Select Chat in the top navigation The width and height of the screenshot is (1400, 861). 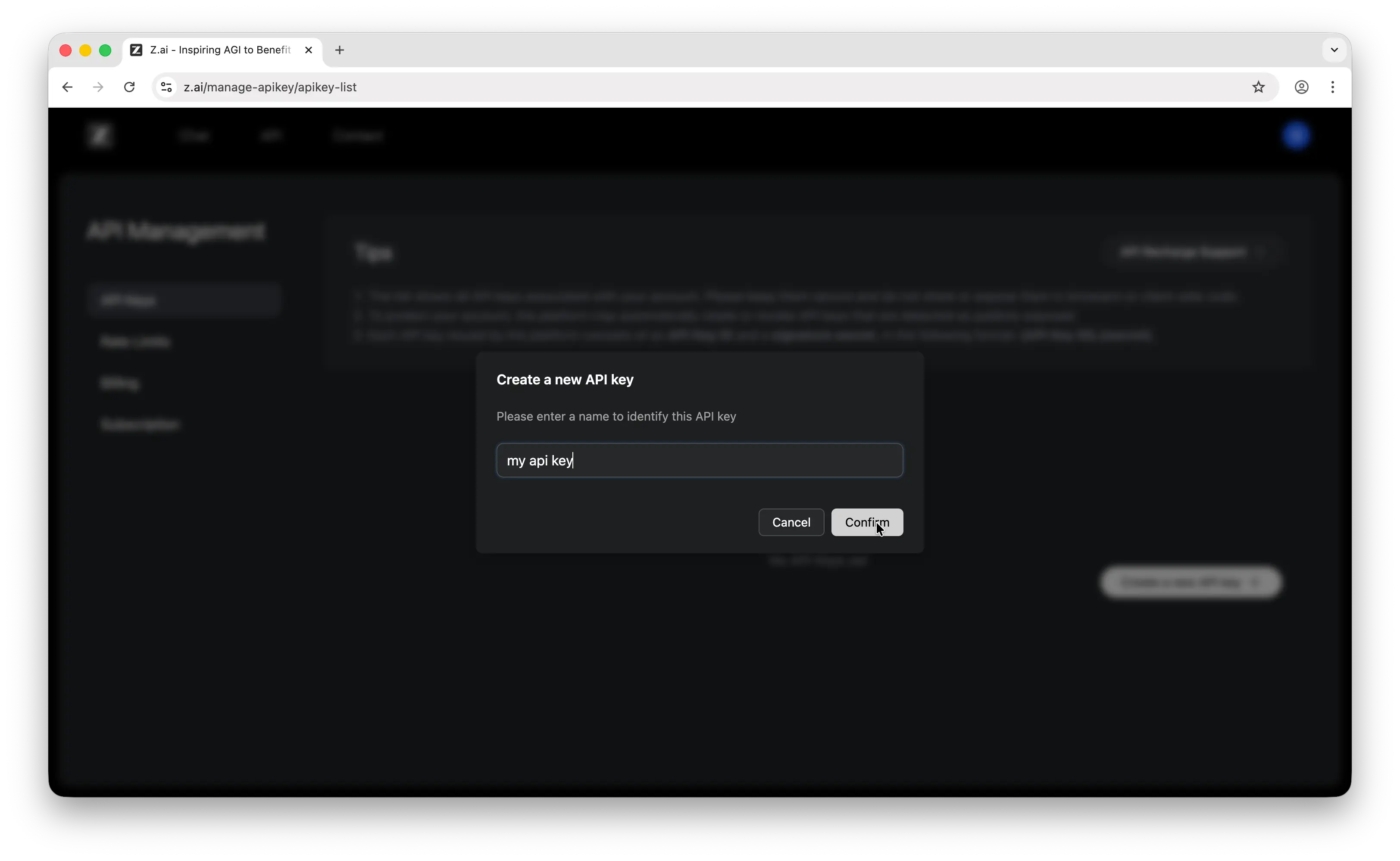point(194,135)
